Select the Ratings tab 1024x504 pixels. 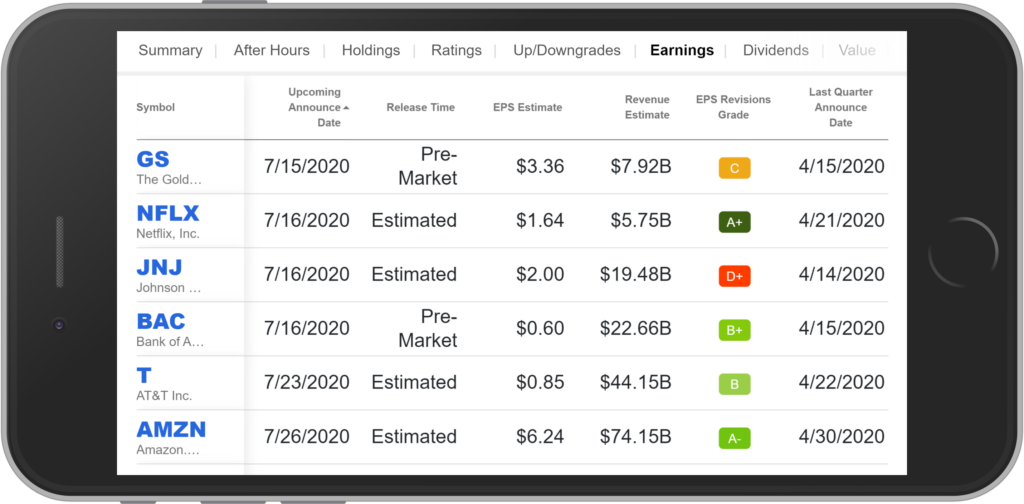click(x=456, y=50)
